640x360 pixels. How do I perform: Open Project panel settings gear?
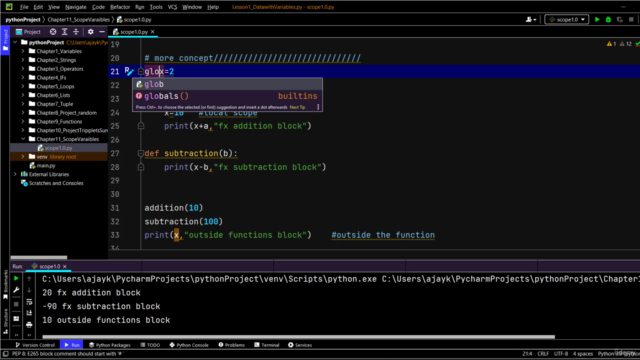90,31
